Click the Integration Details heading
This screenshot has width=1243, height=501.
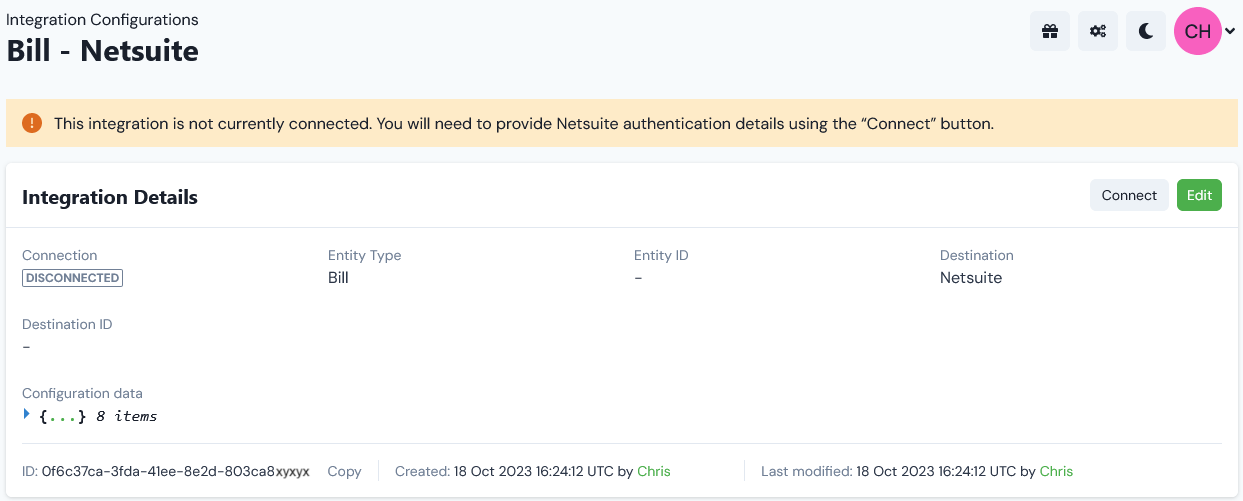tap(110, 197)
